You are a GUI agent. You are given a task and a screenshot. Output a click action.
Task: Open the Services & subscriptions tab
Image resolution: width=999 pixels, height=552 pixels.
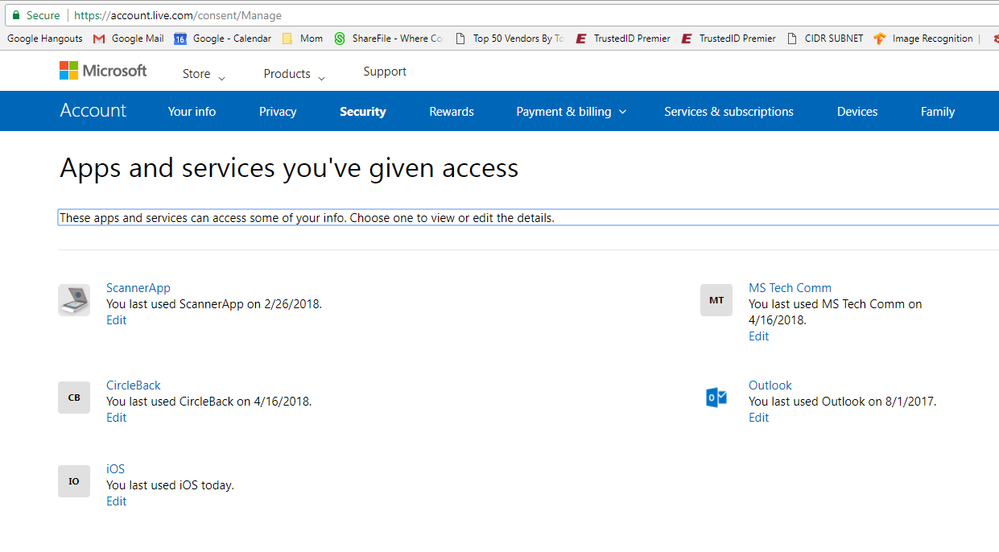click(x=729, y=112)
